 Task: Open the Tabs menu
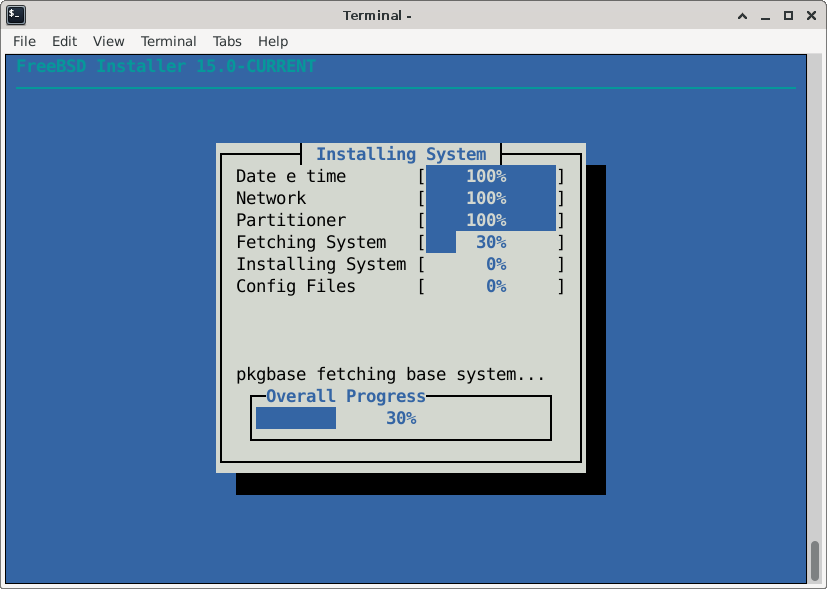[x=227, y=41]
